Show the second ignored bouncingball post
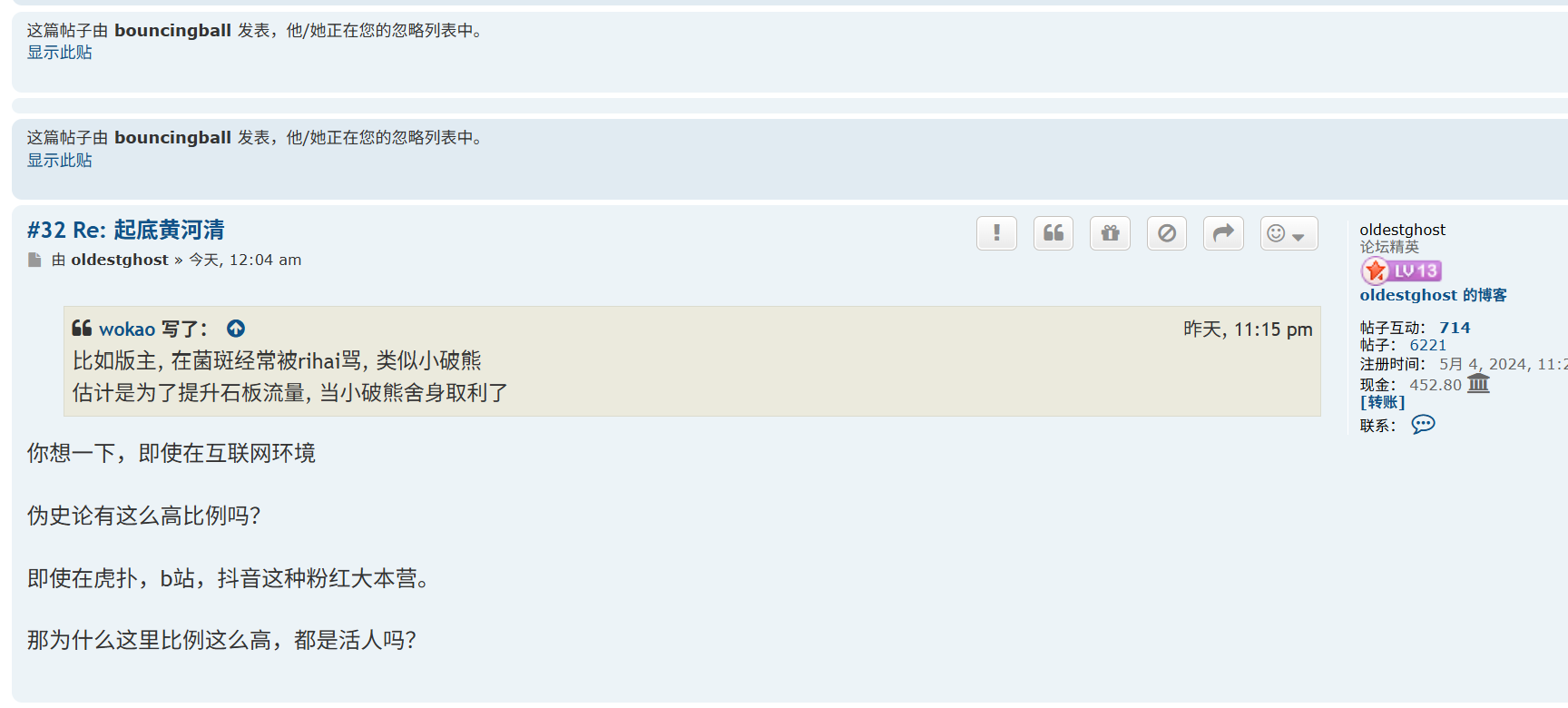Image resolution: width=1568 pixels, height=708 pixels. pyautogui.click(x=60, y=161)
